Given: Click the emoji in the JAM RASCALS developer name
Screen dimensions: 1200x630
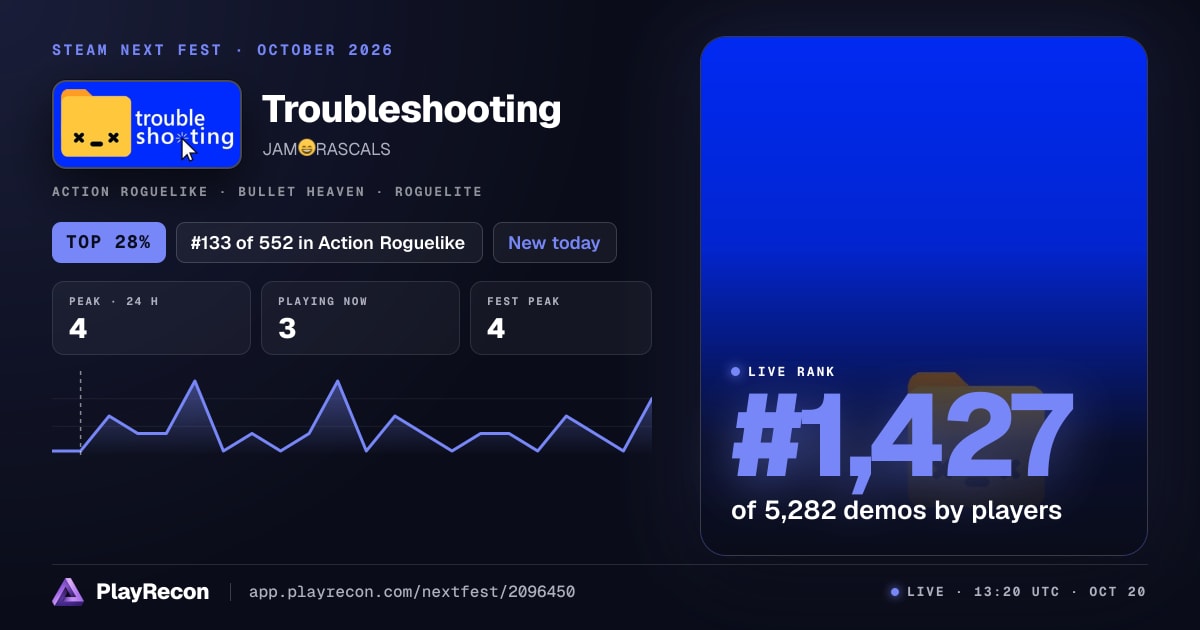Looking at the screenshot, I should tap(307, 149).
